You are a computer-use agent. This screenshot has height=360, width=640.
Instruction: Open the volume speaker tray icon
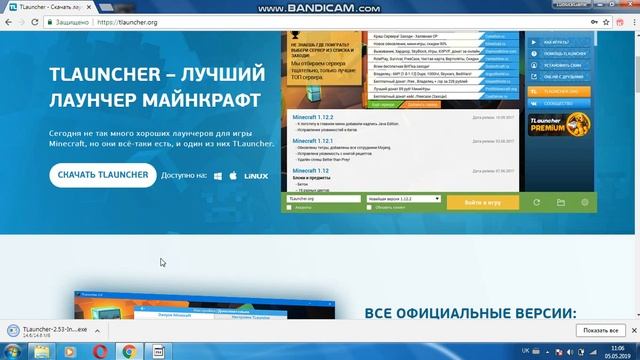pos(570,352)
